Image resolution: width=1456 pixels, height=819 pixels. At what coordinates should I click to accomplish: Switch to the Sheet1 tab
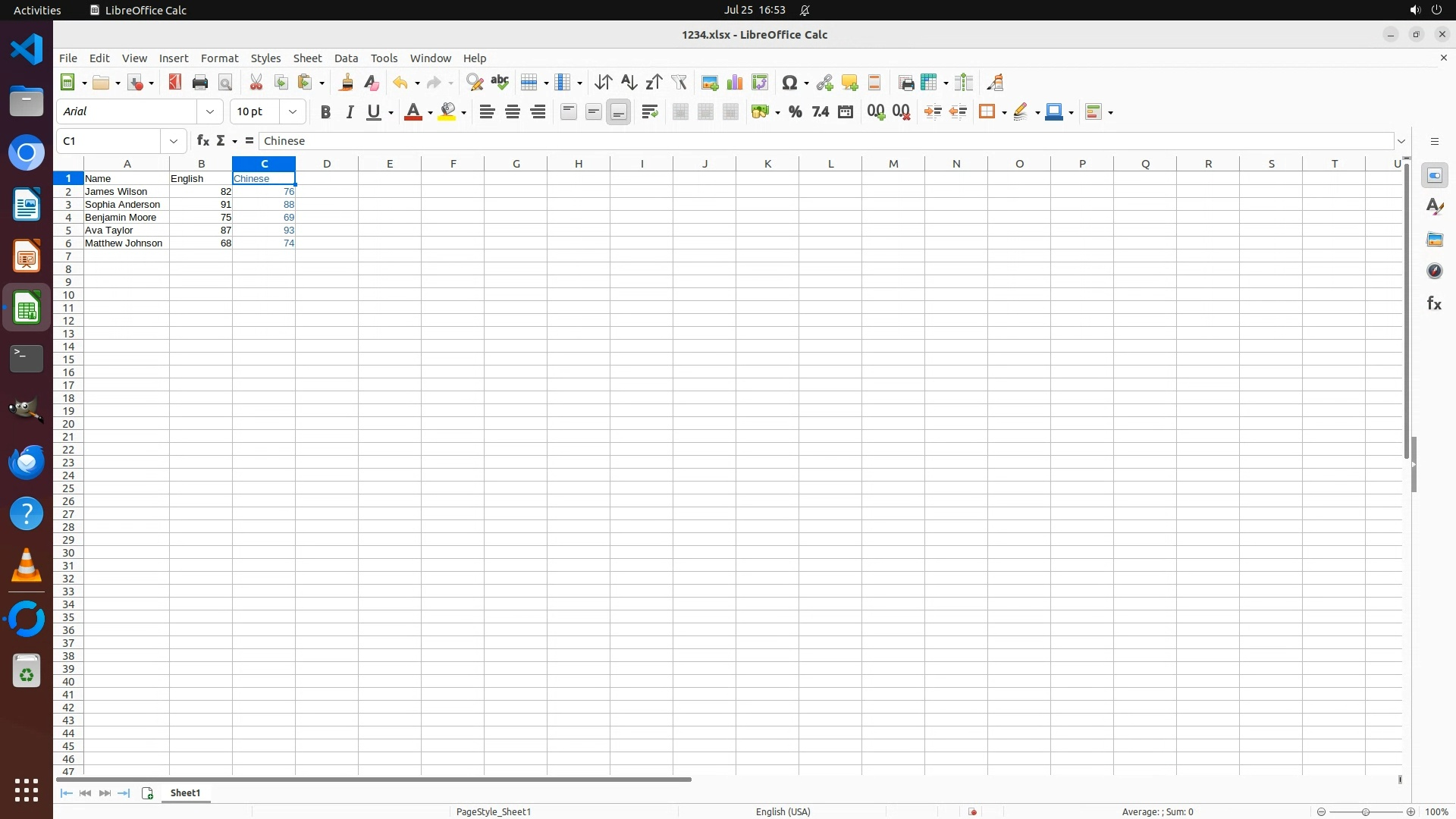pos(186,793)
